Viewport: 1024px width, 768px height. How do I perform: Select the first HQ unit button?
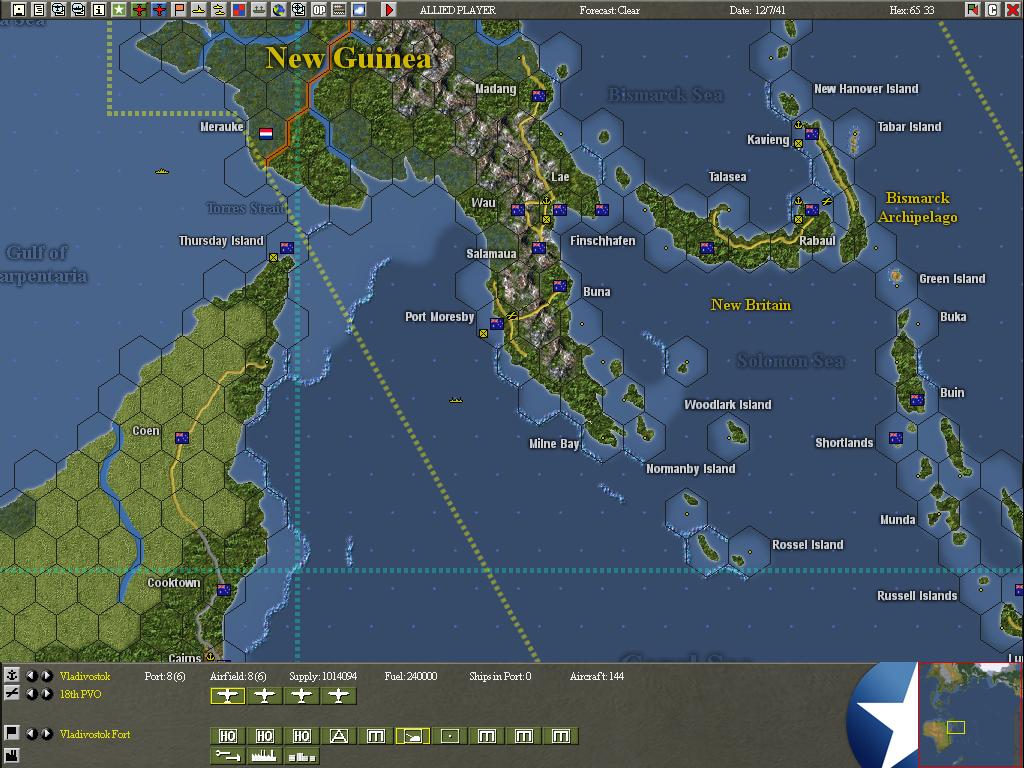(227, 736)
